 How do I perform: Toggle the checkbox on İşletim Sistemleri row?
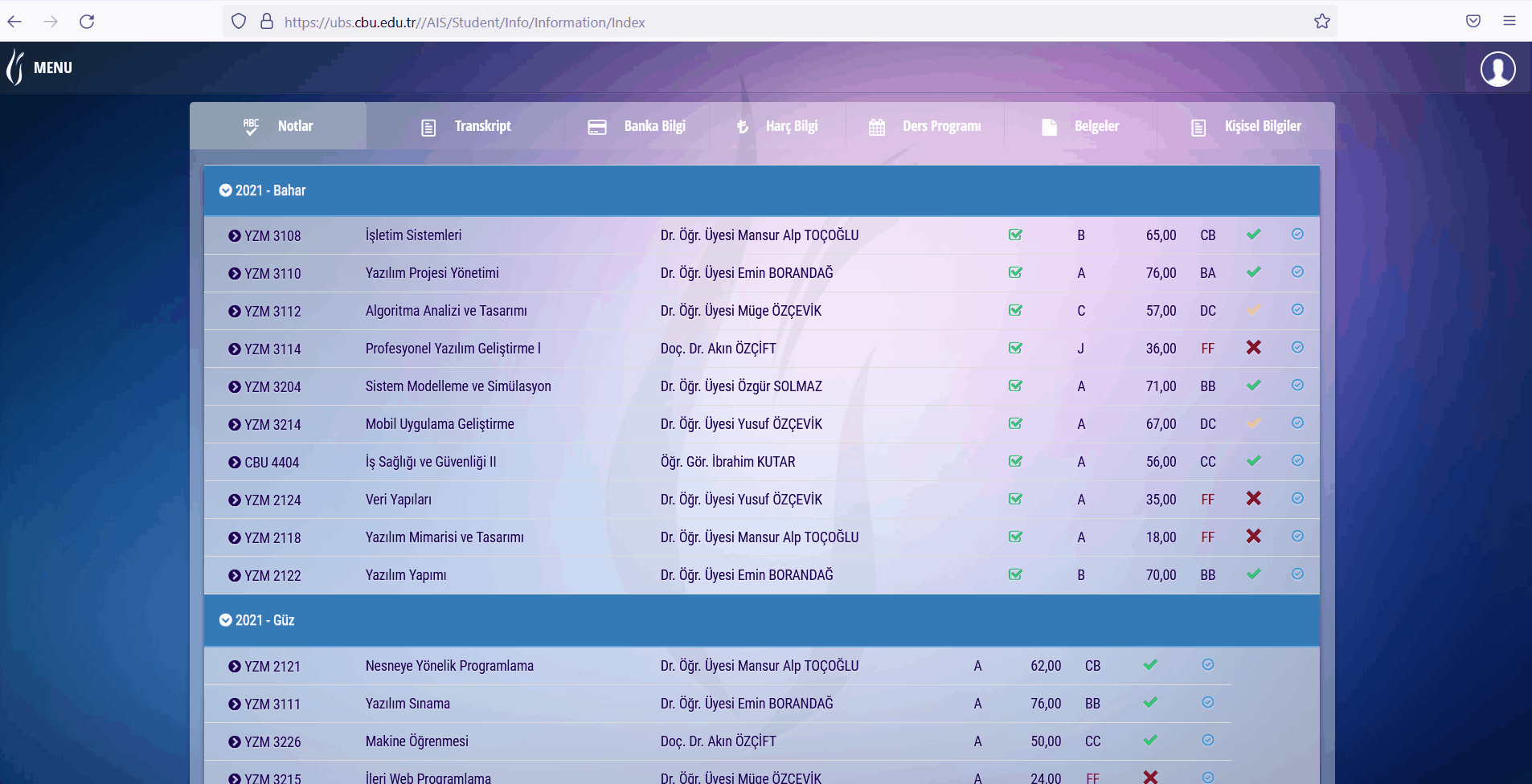coord(1014,235)
